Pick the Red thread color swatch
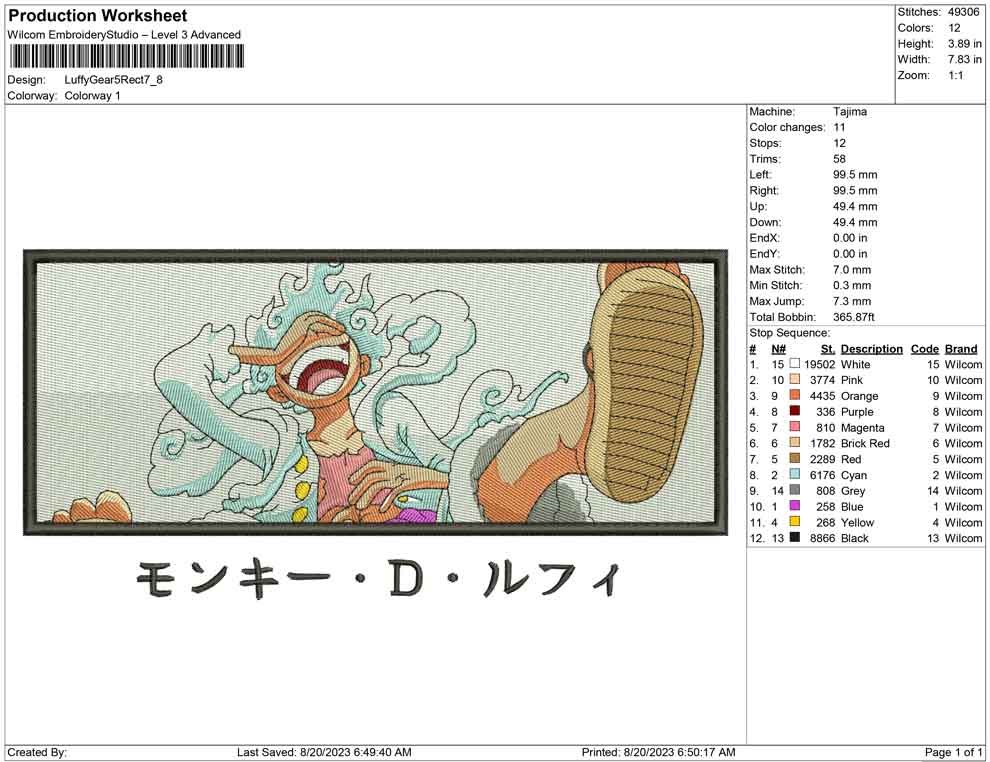The height and width of the screenshot is (762, 990). [794, 458]
